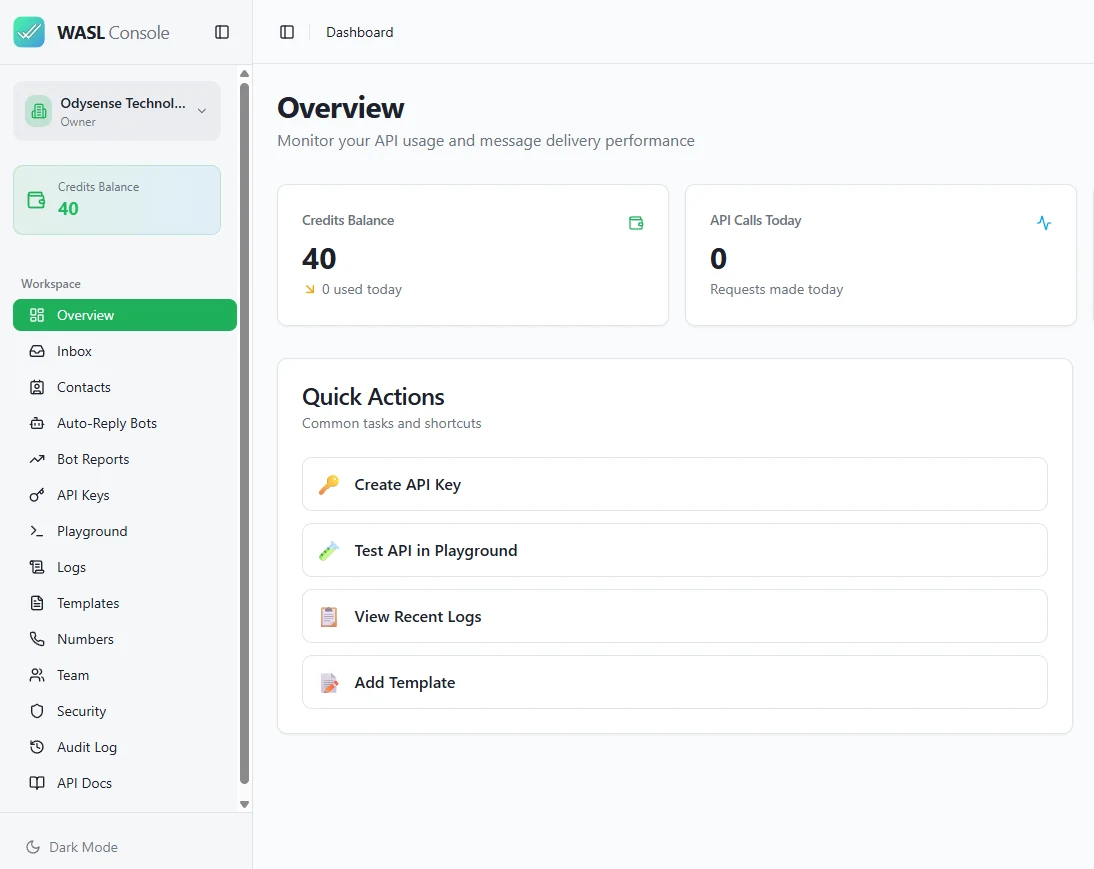This screenshot has height=869, width=1094.
Task: Open Security settings in sidebar
Action: click(x=125, y=711)
